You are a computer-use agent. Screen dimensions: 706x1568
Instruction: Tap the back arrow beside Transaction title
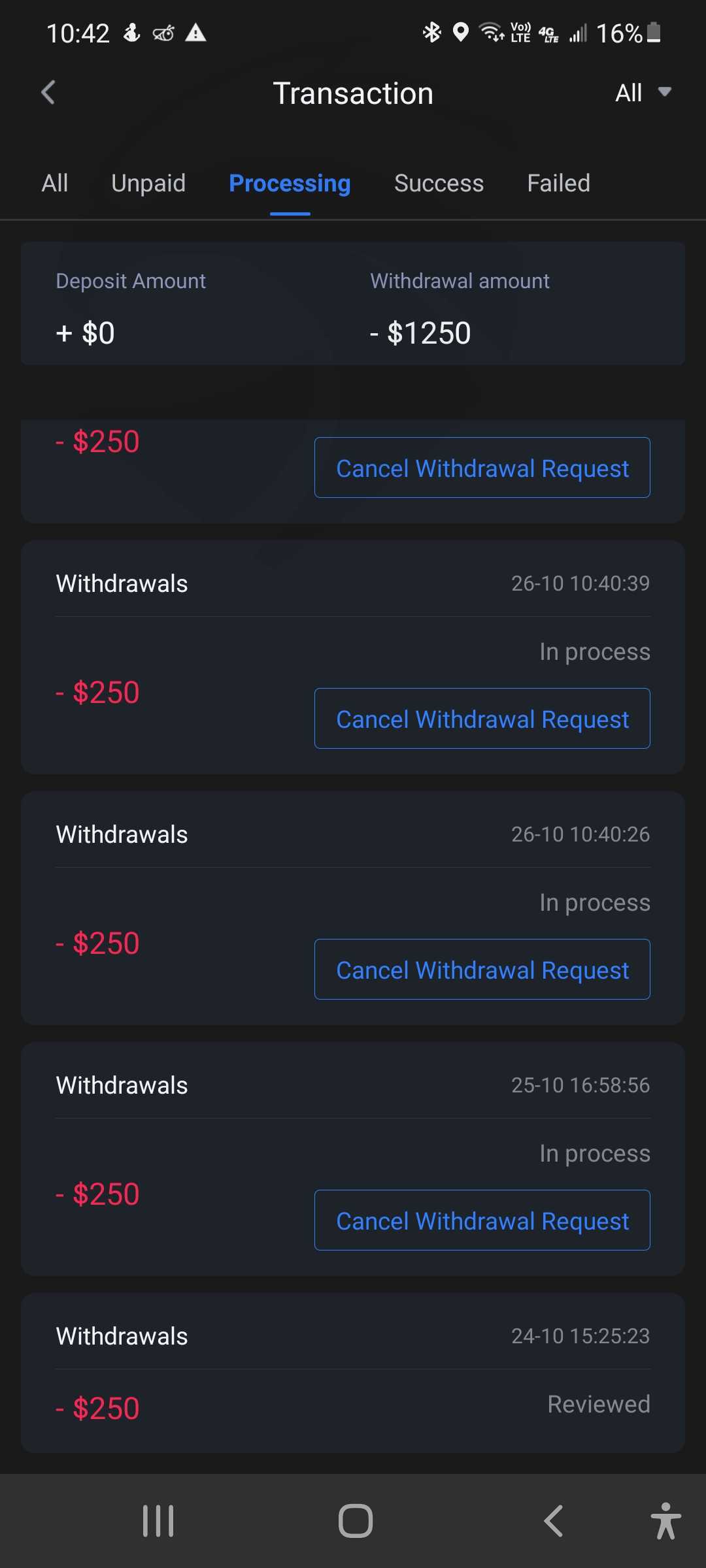[x=48, y=93]
